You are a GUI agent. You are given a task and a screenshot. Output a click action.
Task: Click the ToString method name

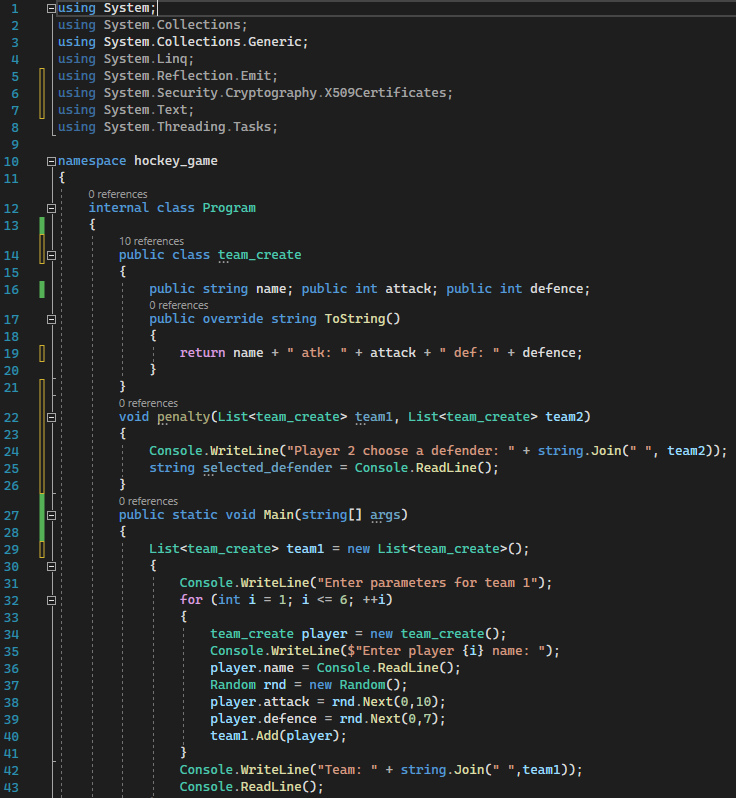click(355, 319)
